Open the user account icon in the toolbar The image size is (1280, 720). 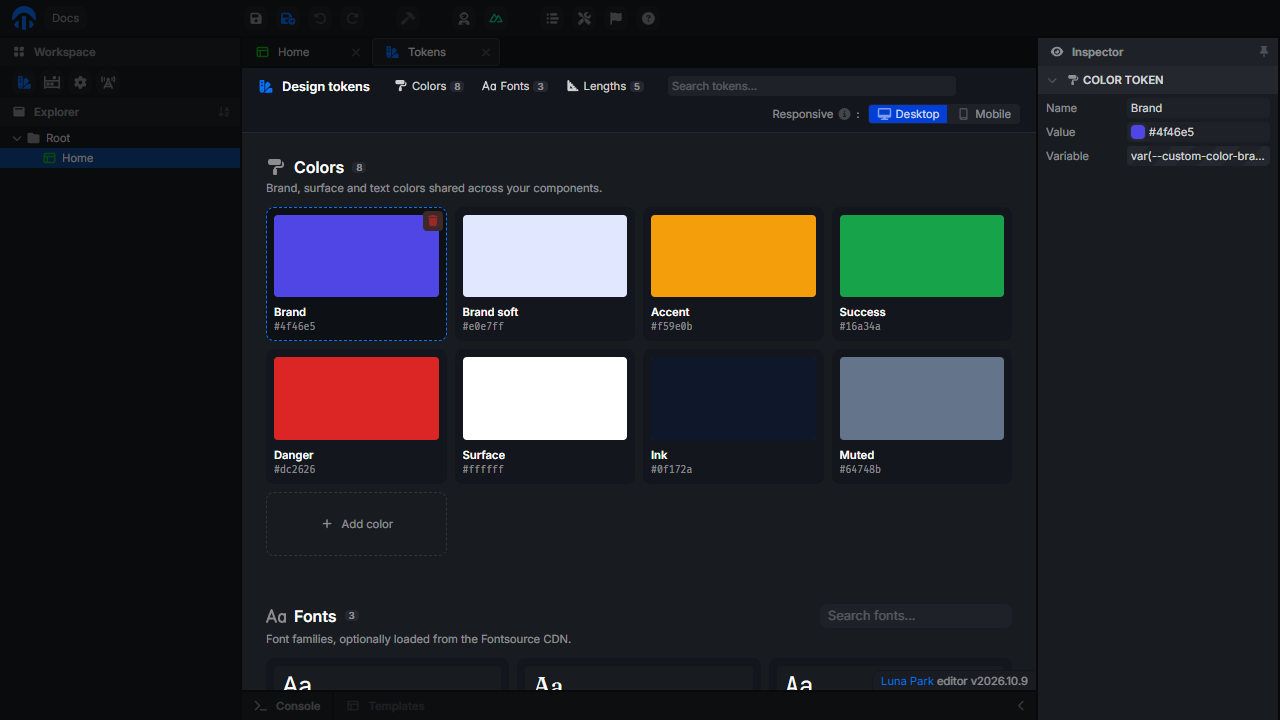click(464, 18)
